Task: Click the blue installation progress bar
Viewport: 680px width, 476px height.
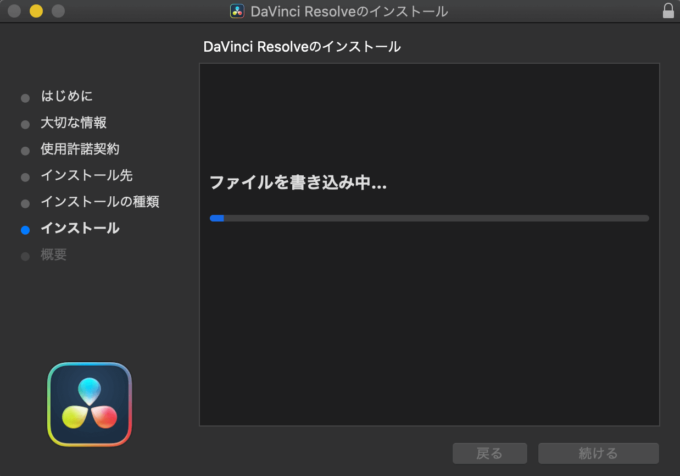Action: tap(429, 218)
